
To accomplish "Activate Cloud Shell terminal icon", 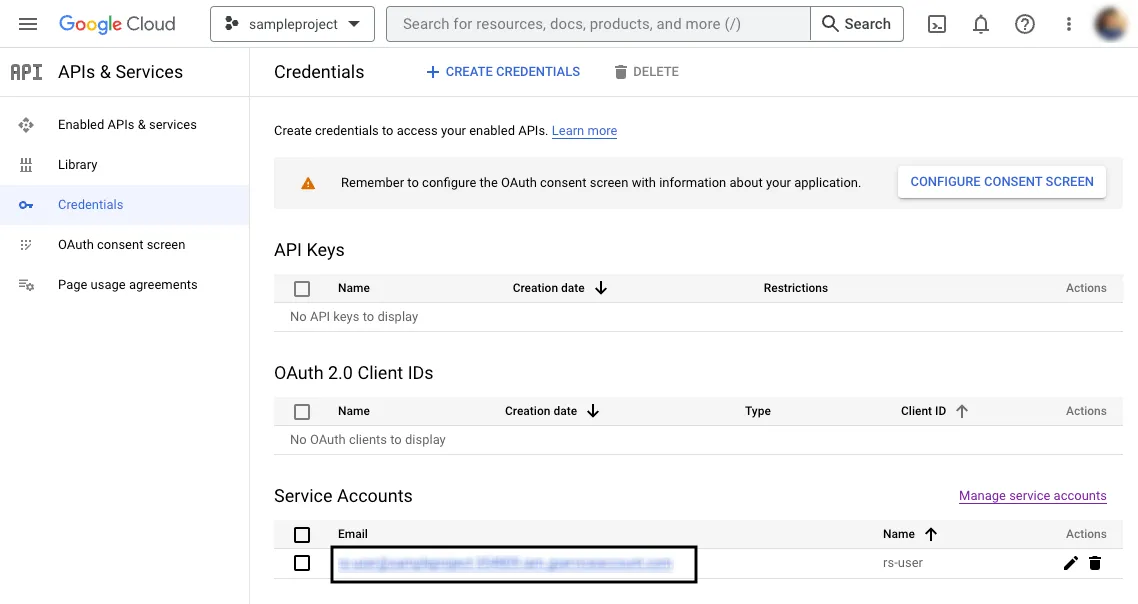I will tap(937, 24).
